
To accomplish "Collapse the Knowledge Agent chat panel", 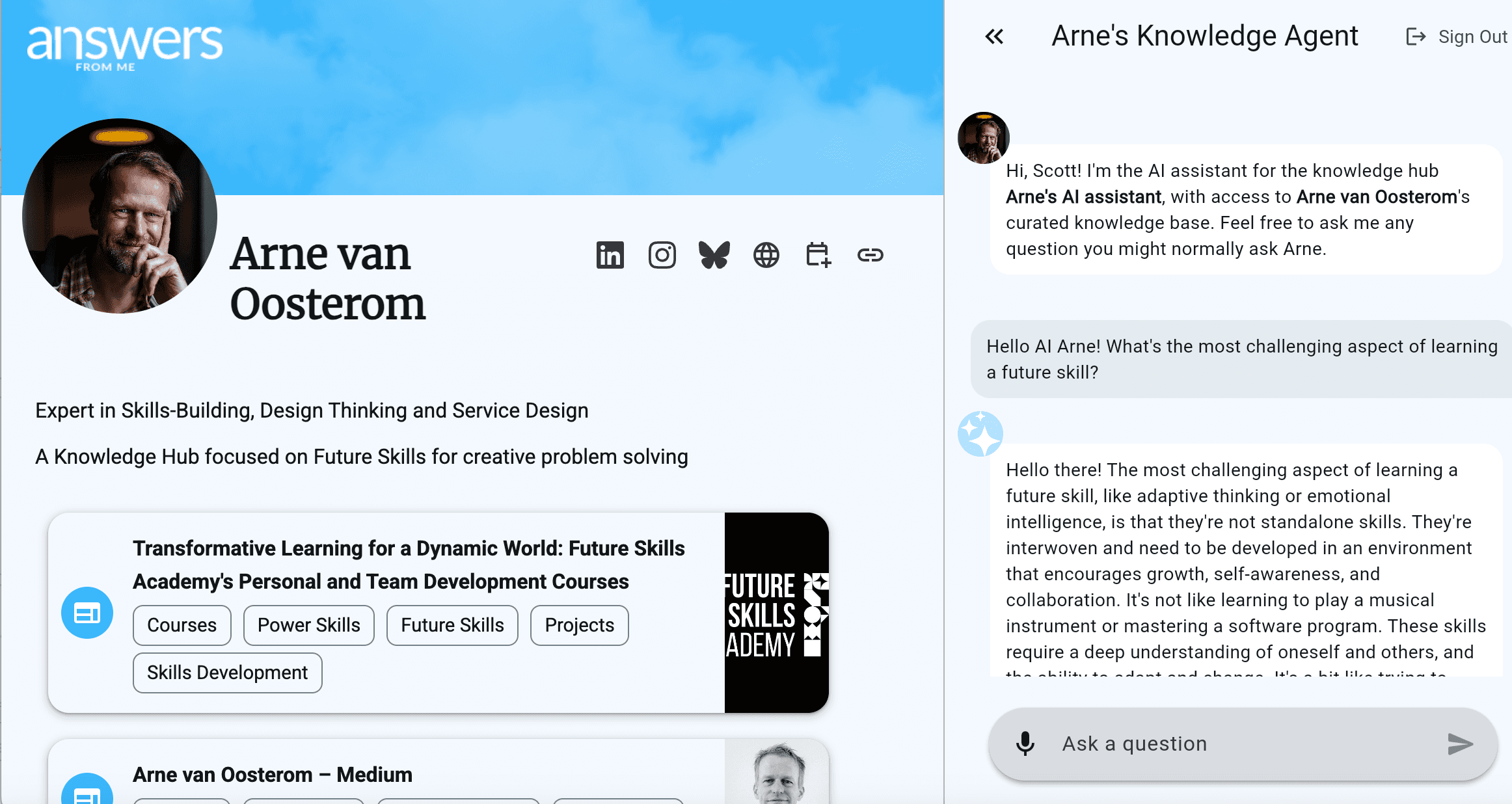I will (994, 36).
